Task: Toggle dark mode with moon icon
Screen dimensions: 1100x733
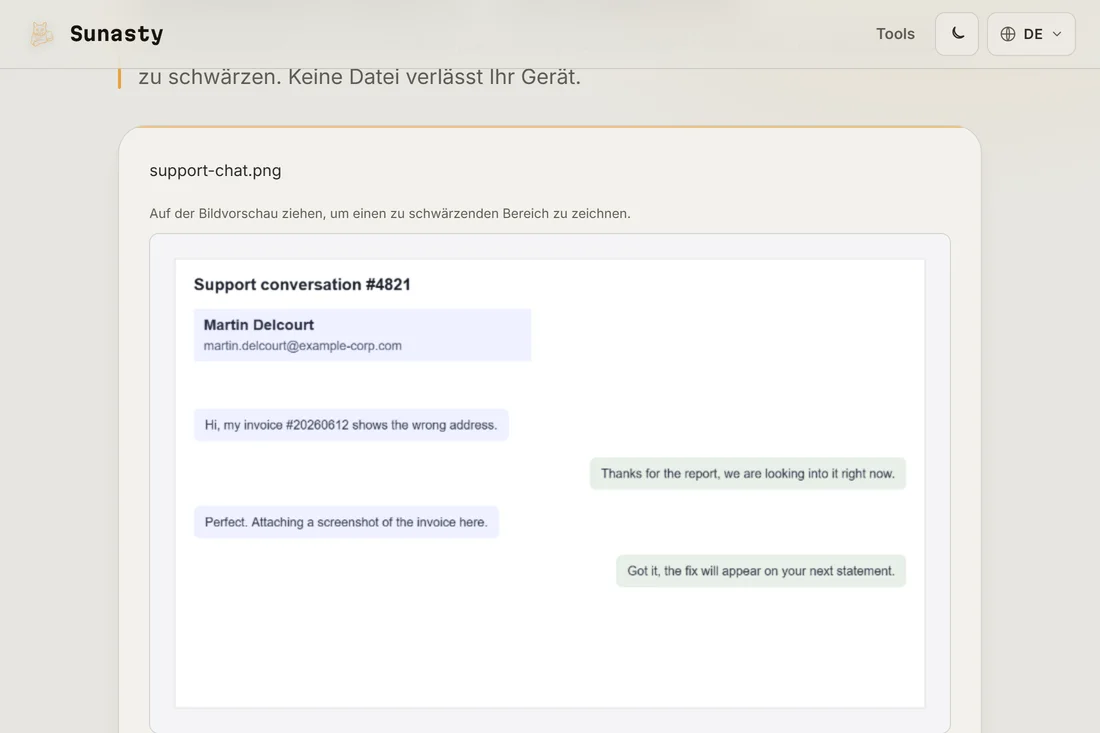Action: point(957,34)
